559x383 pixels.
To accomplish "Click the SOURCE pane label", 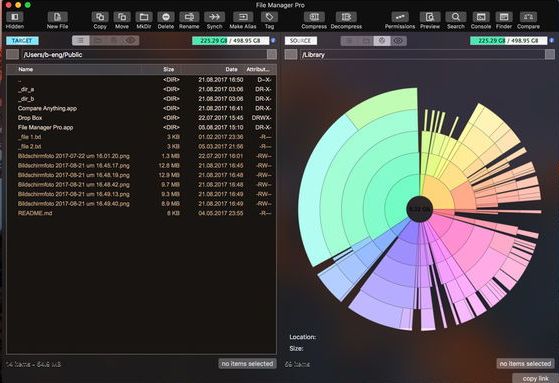I will pos(301,41).
